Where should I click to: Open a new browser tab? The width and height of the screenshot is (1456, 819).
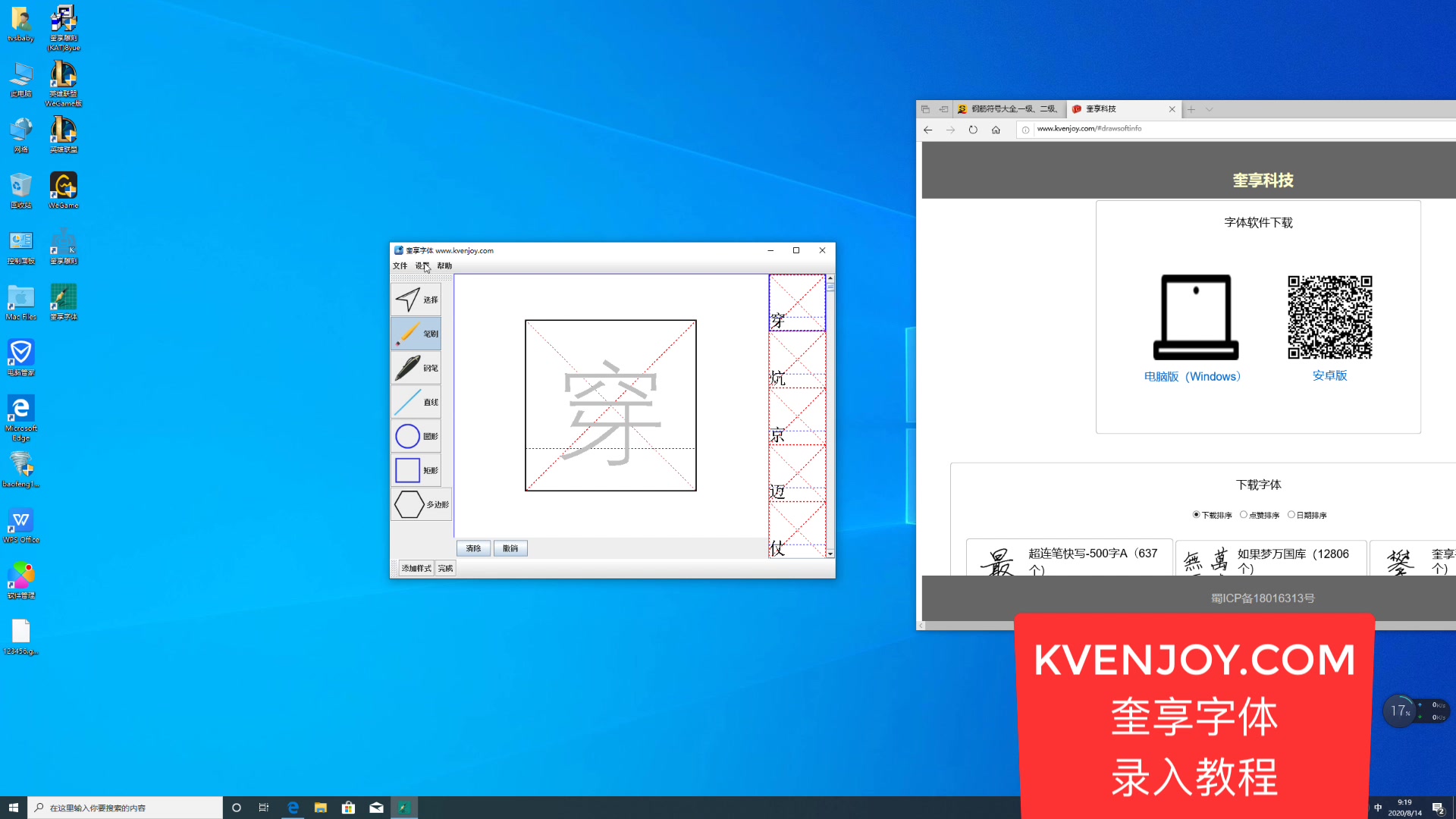[x=1191, y=109]
